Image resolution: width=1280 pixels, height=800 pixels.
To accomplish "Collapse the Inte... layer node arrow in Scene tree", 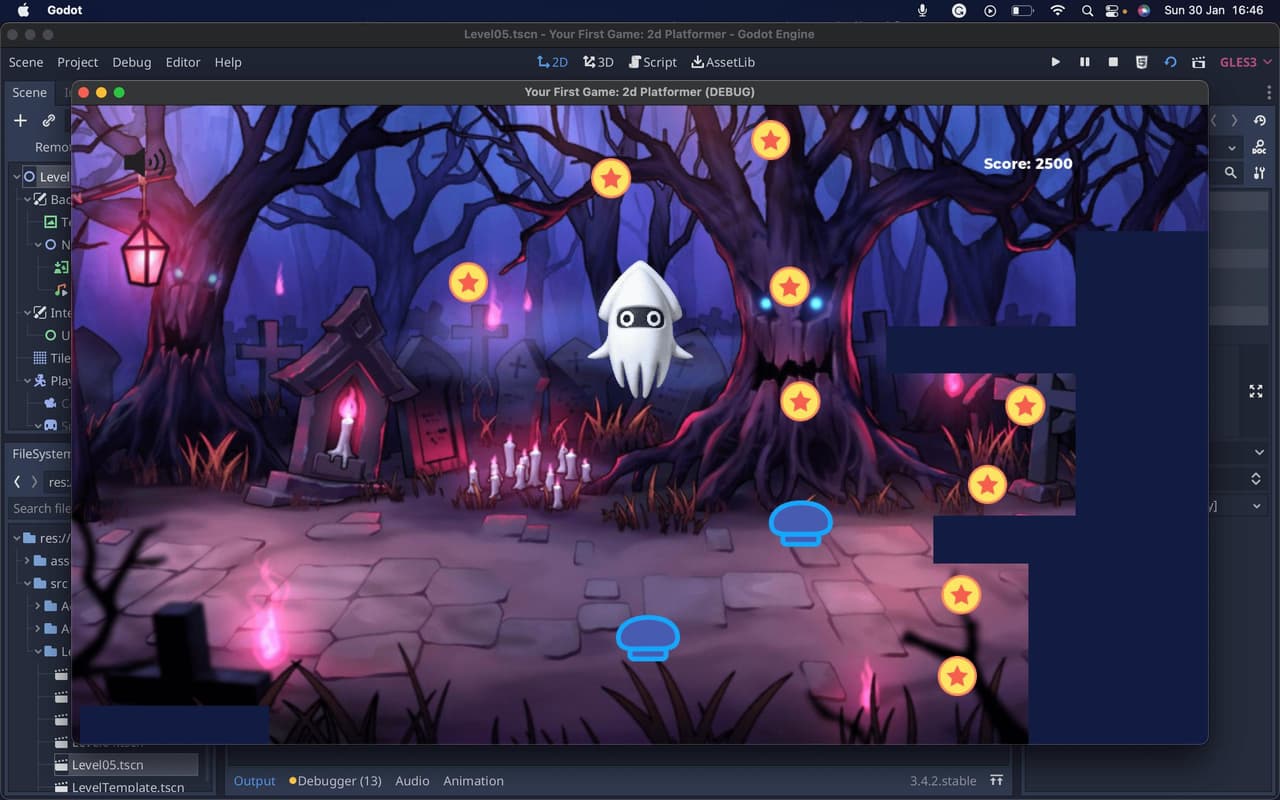I will coord(27,313).
